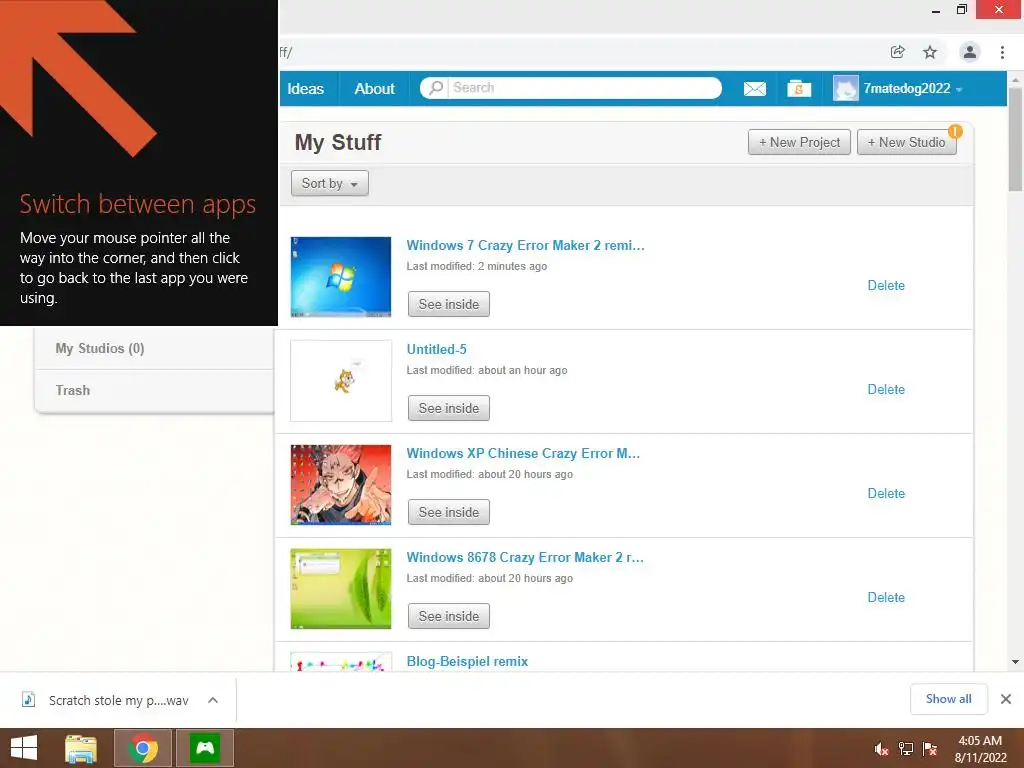1024x768 pixels.
Task: See inside Windows 8678 Crazy Error Maker
Action: pyautogui.click(x=449, y=616)
